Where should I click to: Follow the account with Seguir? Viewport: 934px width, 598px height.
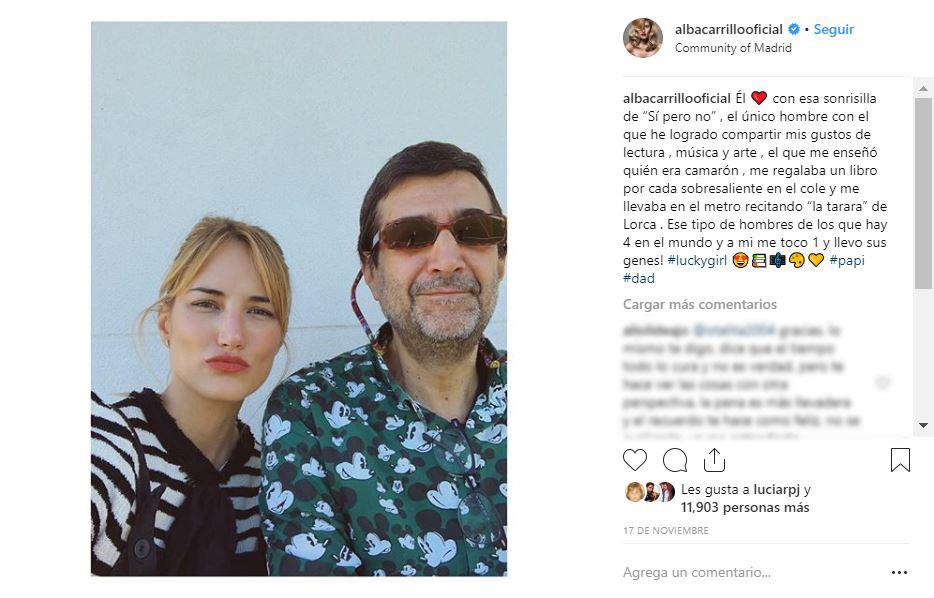pyautogui.click(x=833, y=30)
